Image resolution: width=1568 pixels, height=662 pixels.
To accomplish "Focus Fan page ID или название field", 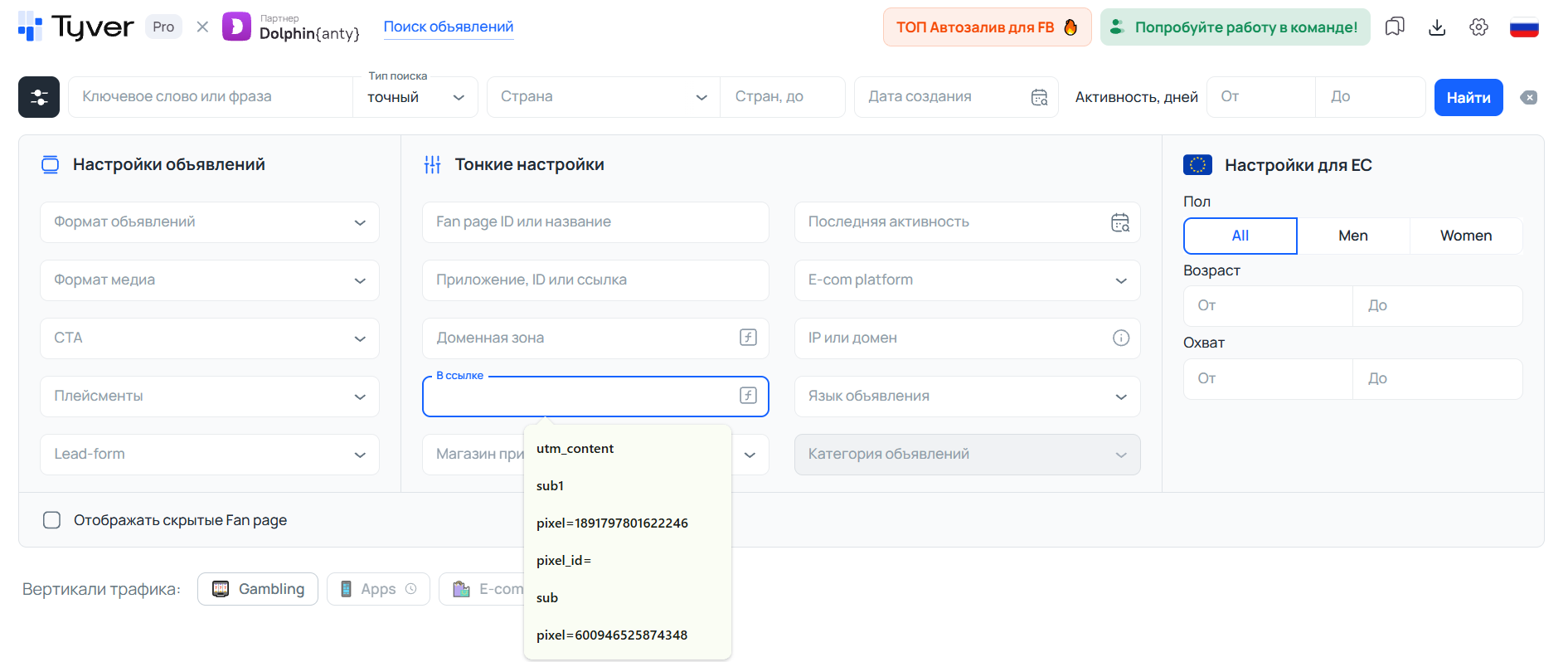I will [x=595, y=222].
